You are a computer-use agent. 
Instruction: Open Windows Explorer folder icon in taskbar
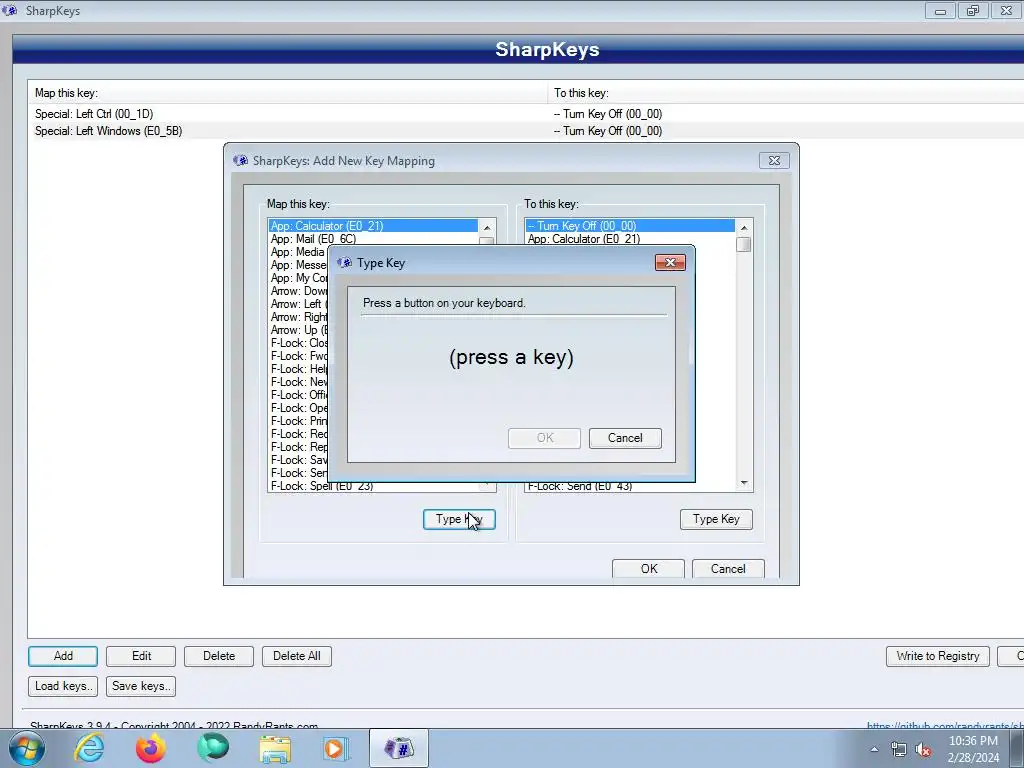point(275,749)
